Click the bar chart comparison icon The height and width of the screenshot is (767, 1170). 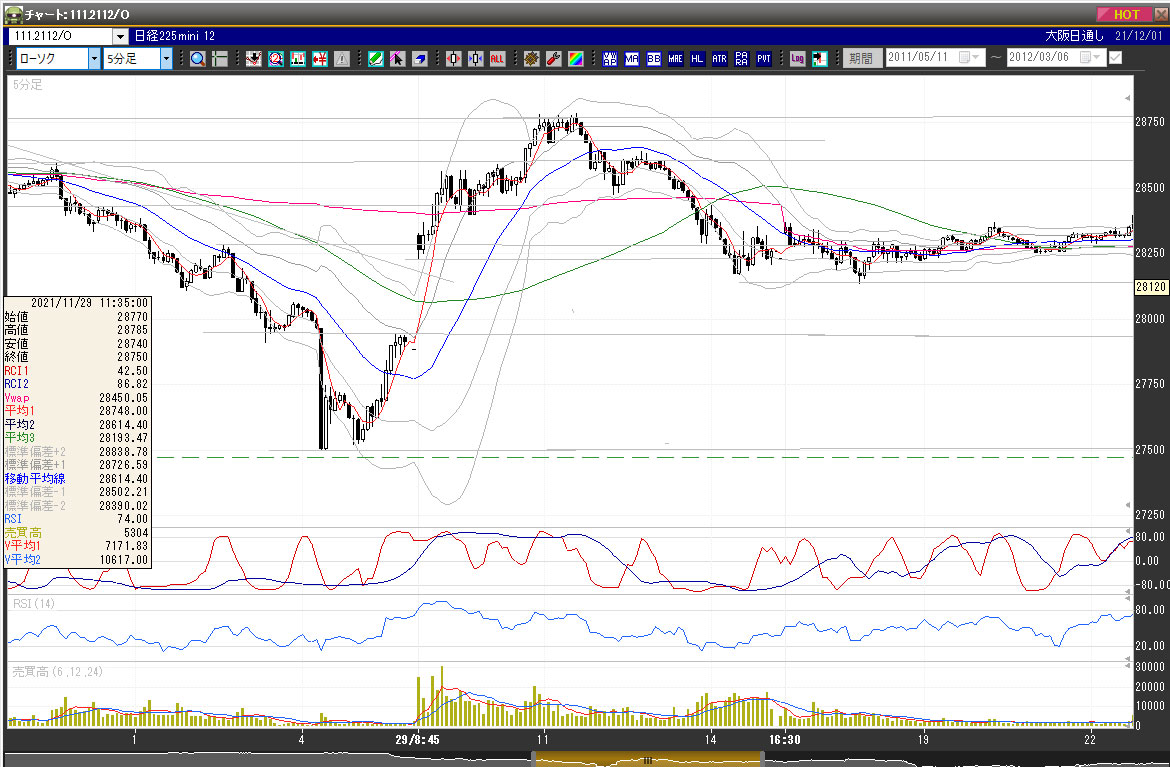[298, 59]
